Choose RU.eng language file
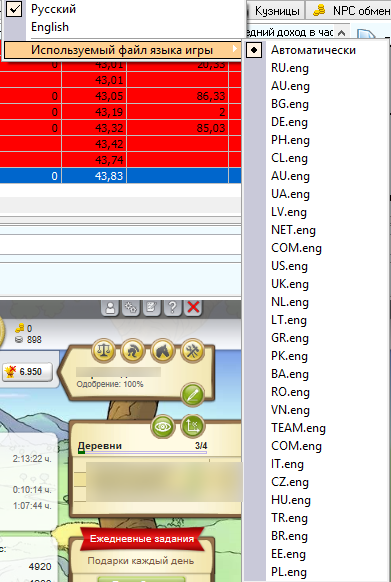 290,68
